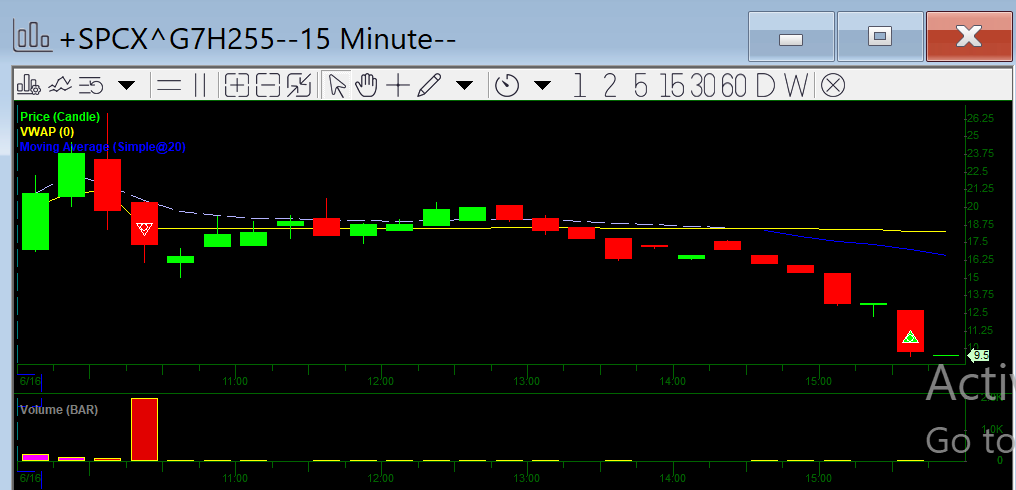Click the VWAP (0) legend label

[47, 132]
